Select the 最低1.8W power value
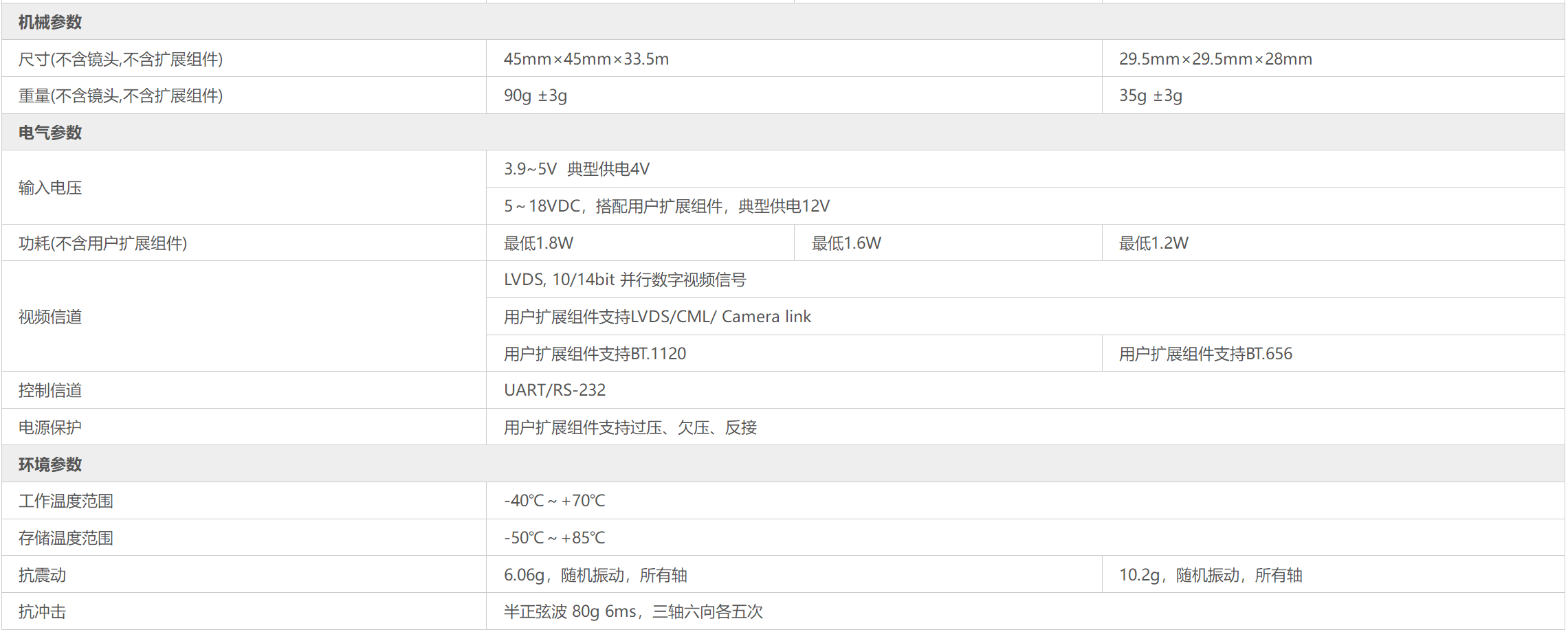 pyautogui.click(x=538, y=243)
